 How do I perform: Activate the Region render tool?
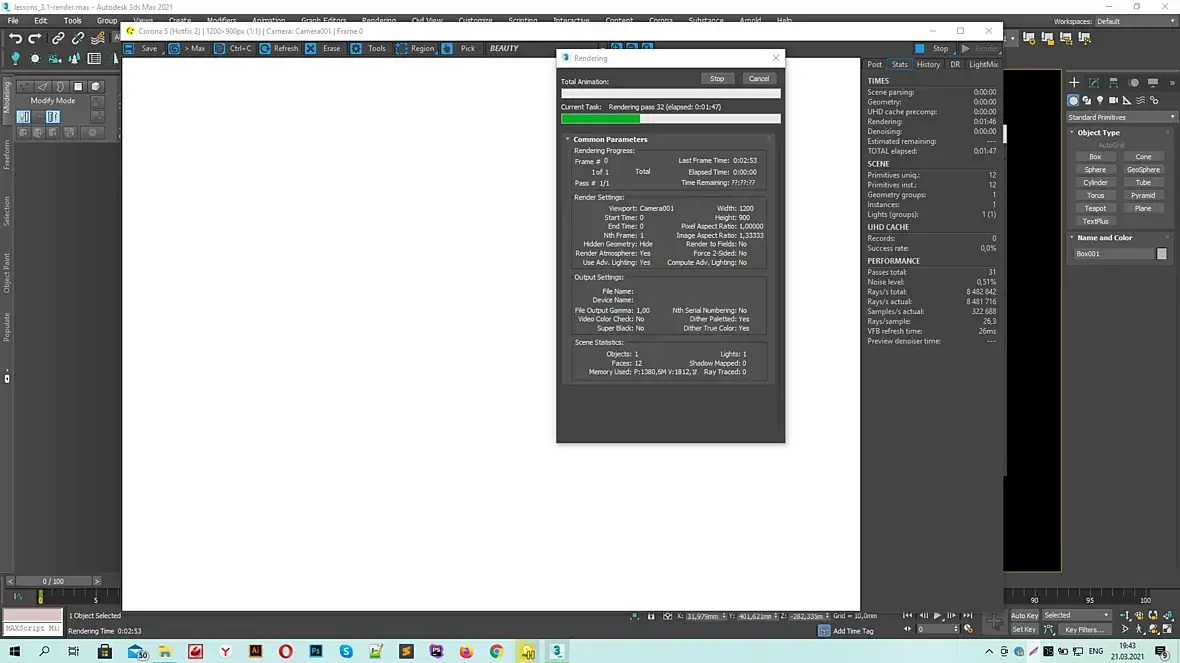(415, 48)
